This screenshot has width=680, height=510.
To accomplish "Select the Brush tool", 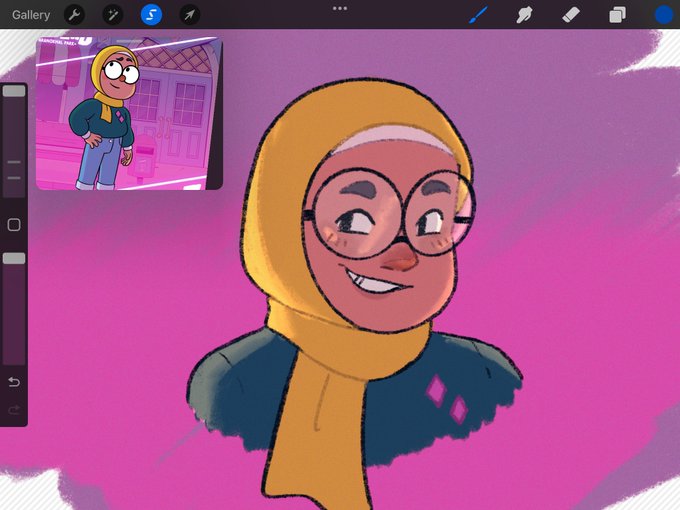I will 478,15.
